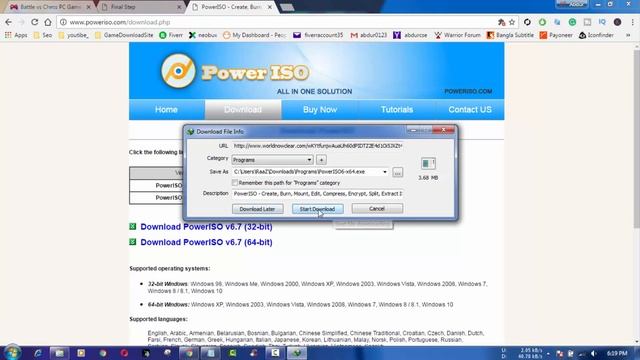Open Chrome three-dot menu
The width and height of the screenshot is (640, 360).
[633, 22]
